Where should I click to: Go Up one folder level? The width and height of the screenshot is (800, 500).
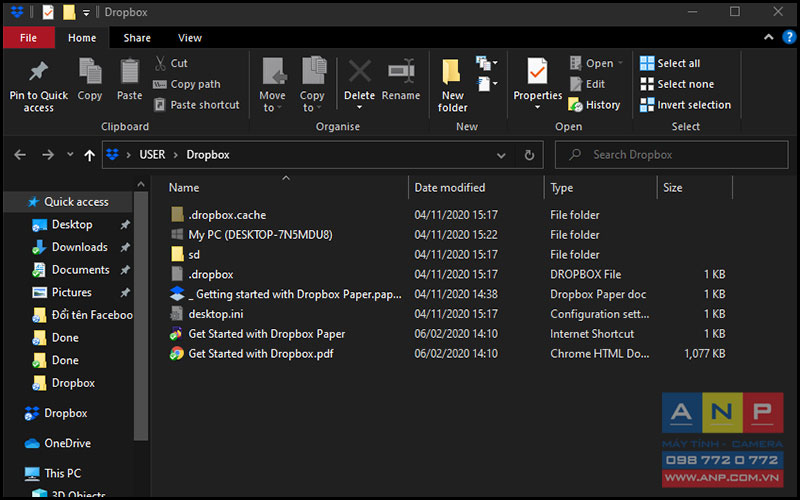90,155
